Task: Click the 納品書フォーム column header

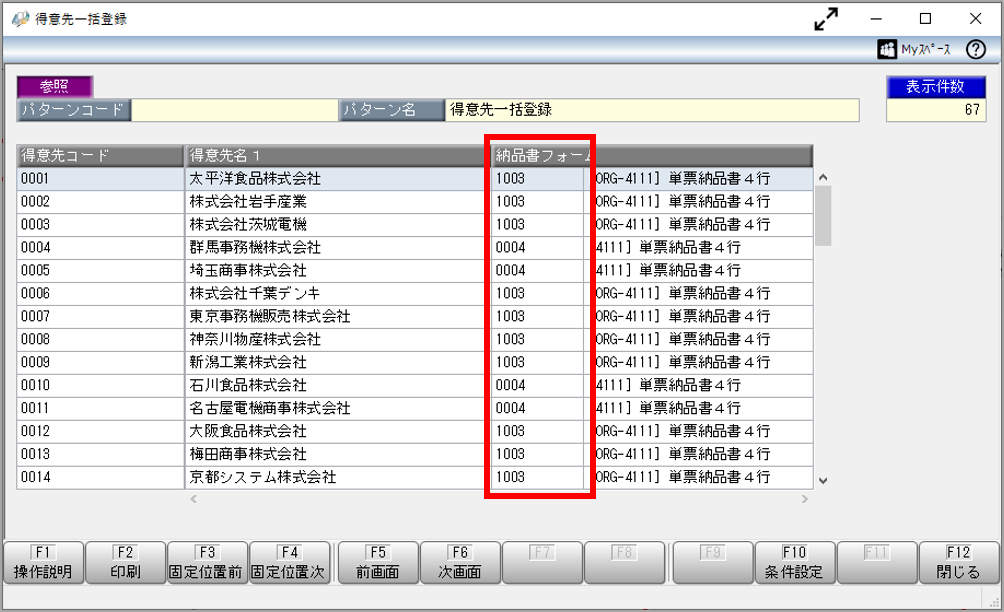Action: click(652, 156)
